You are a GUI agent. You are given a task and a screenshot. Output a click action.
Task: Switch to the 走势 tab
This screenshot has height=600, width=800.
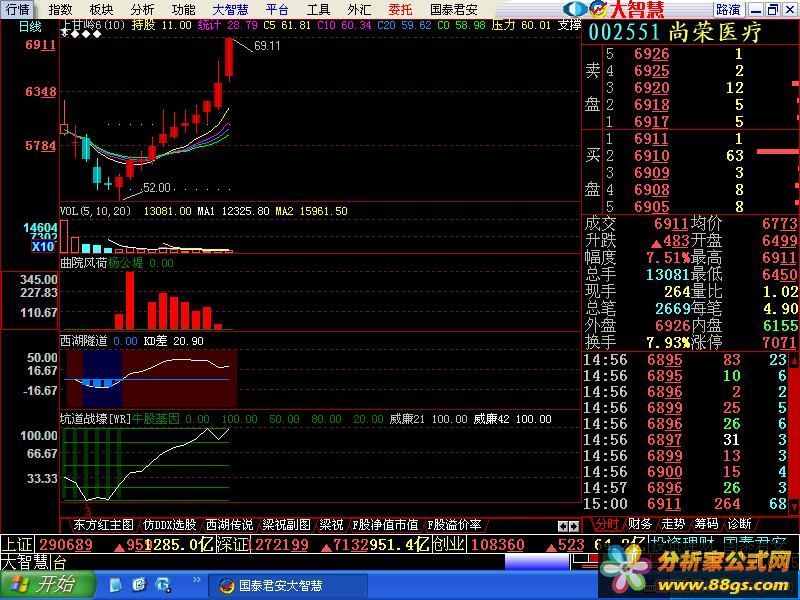coord(673,524)
